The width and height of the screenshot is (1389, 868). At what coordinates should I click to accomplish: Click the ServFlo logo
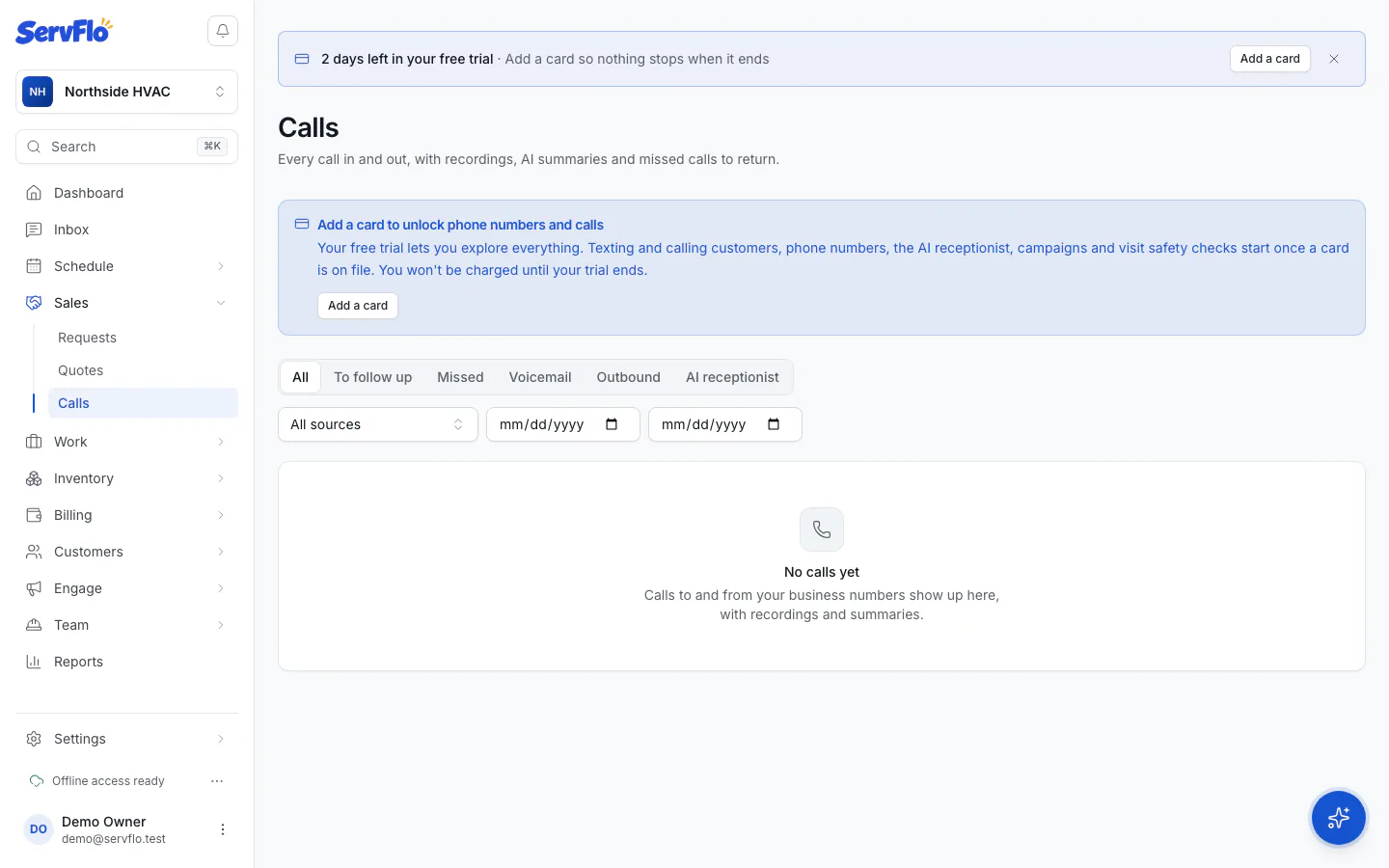point(64,31)
